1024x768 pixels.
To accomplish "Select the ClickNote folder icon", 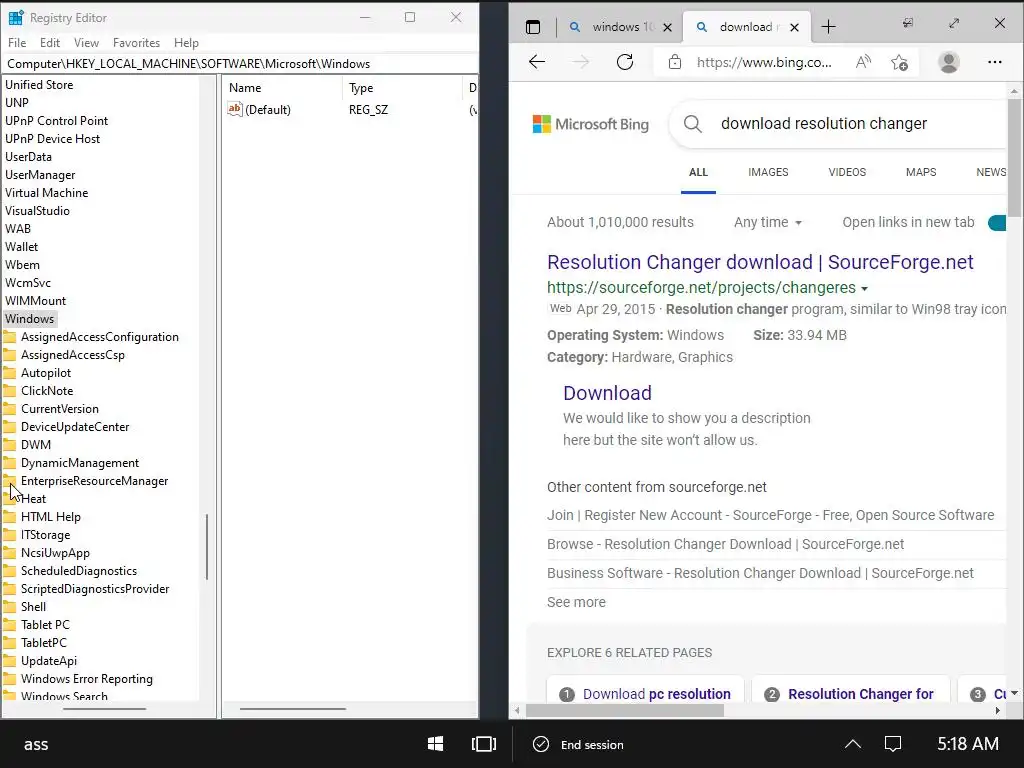I will point(10,391).
